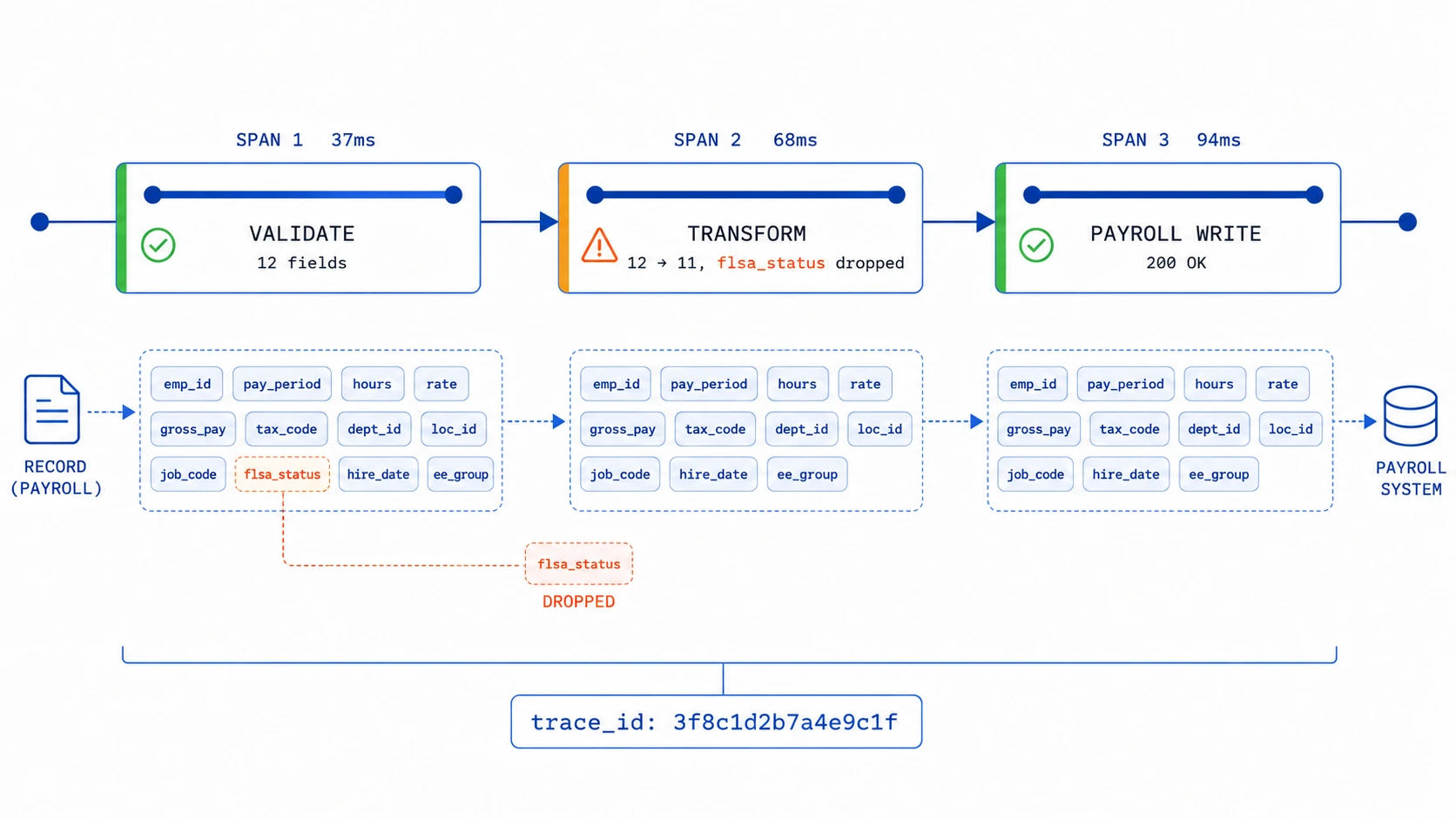The height and width of the screenshot is (819, 1456).
Task: Select tax_code chip in the TRANSFORM field group
Action: pyautogui.click(x=715, y=429)
